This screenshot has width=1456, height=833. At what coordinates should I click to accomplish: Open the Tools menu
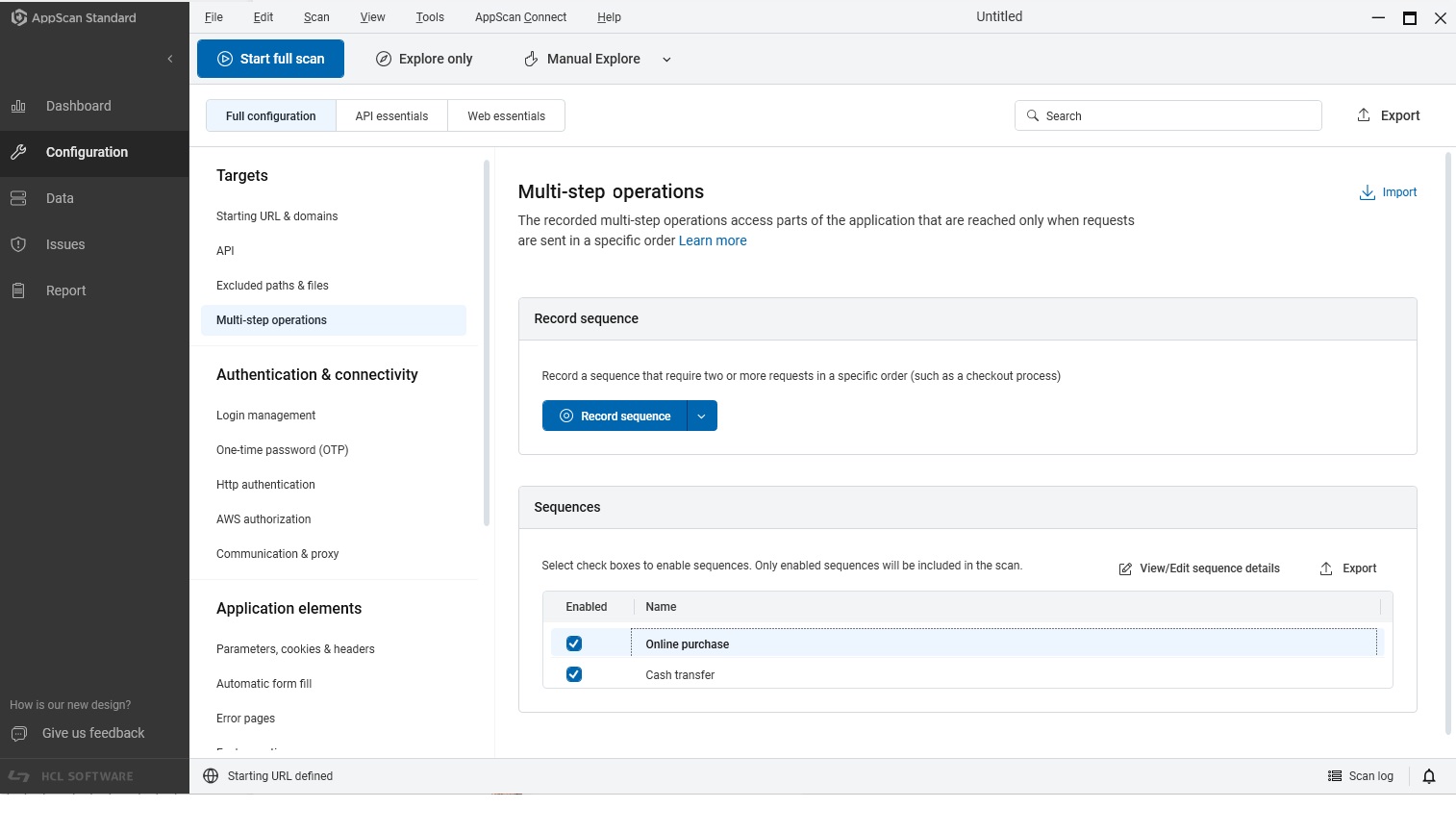[430, 17]
